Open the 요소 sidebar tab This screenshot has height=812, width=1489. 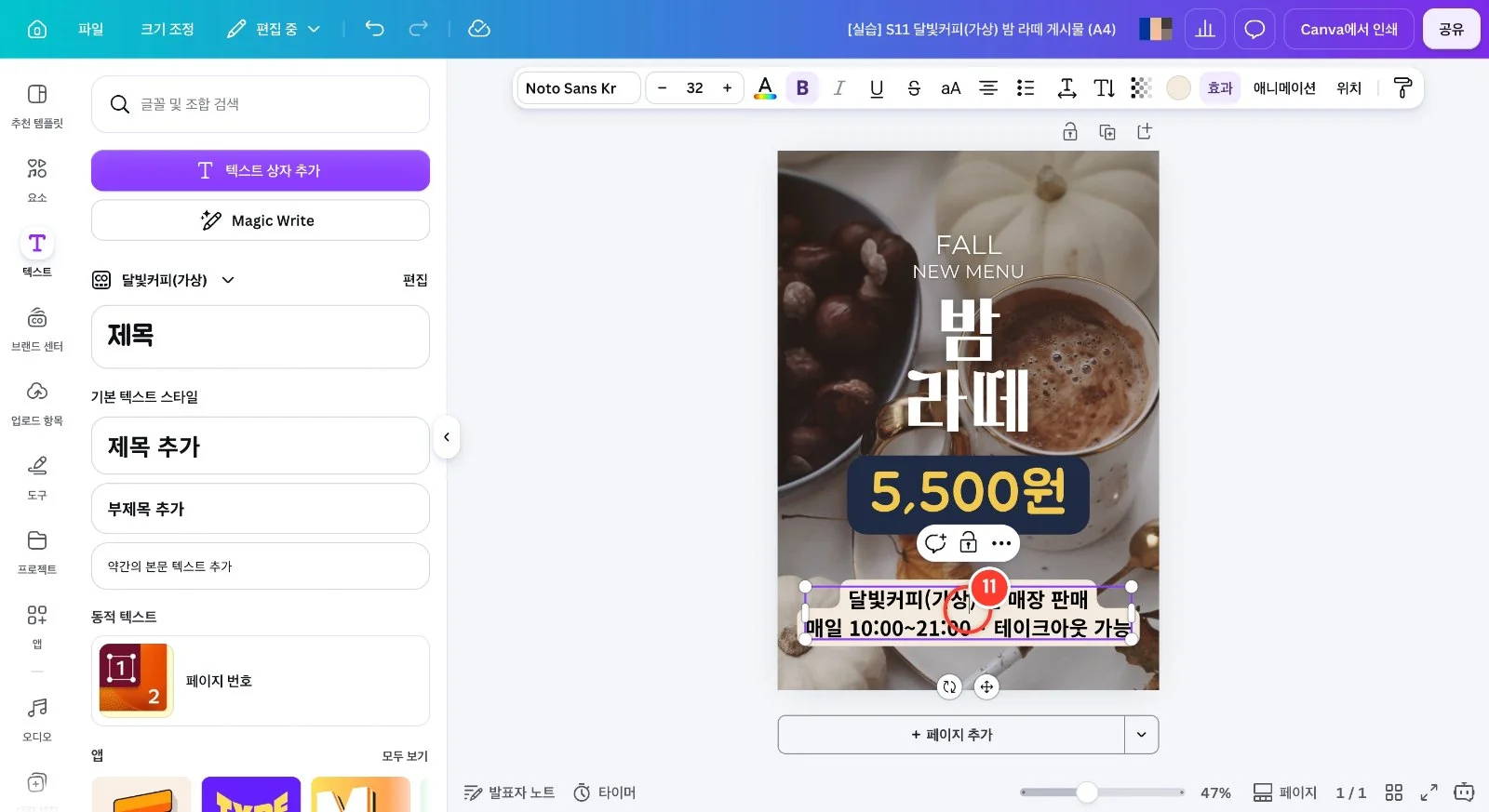[37, 180]
